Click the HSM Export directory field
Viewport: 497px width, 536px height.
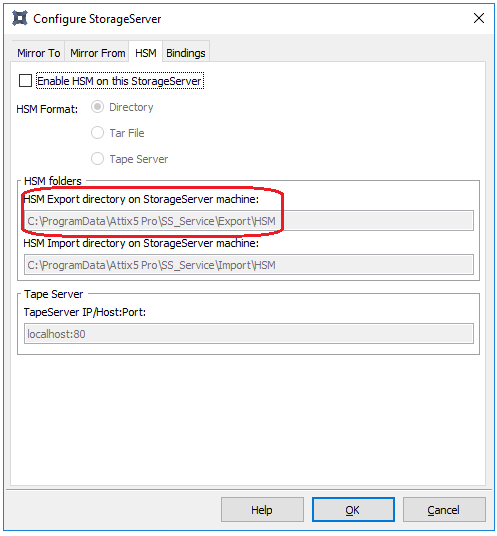(x=249, y=221)
